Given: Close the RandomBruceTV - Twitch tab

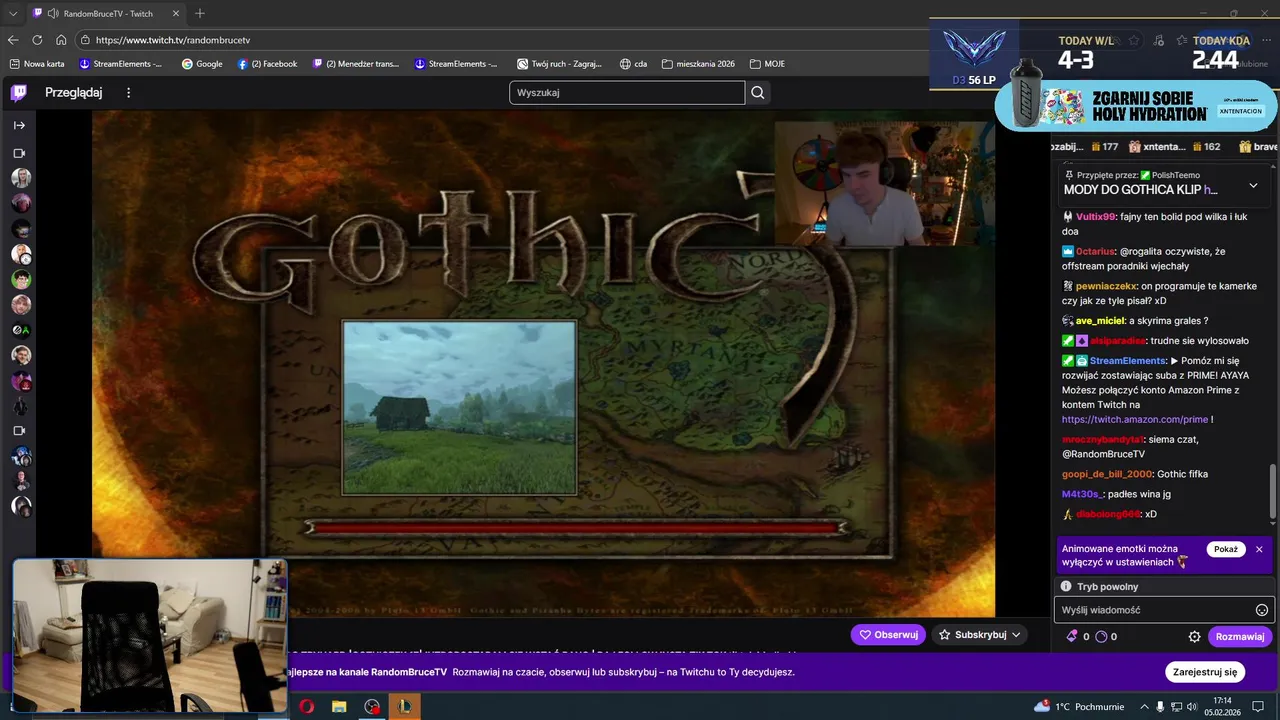Looking at the screenshot, I should (177, 14).
